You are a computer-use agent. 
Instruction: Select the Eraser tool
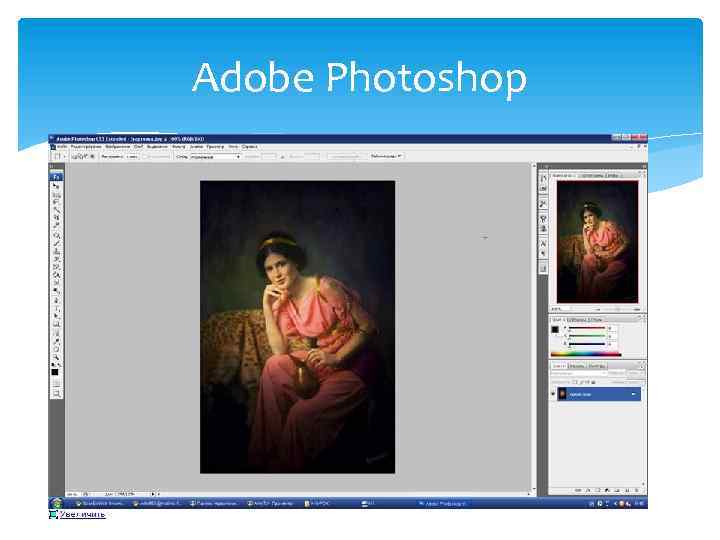point(56,267)
